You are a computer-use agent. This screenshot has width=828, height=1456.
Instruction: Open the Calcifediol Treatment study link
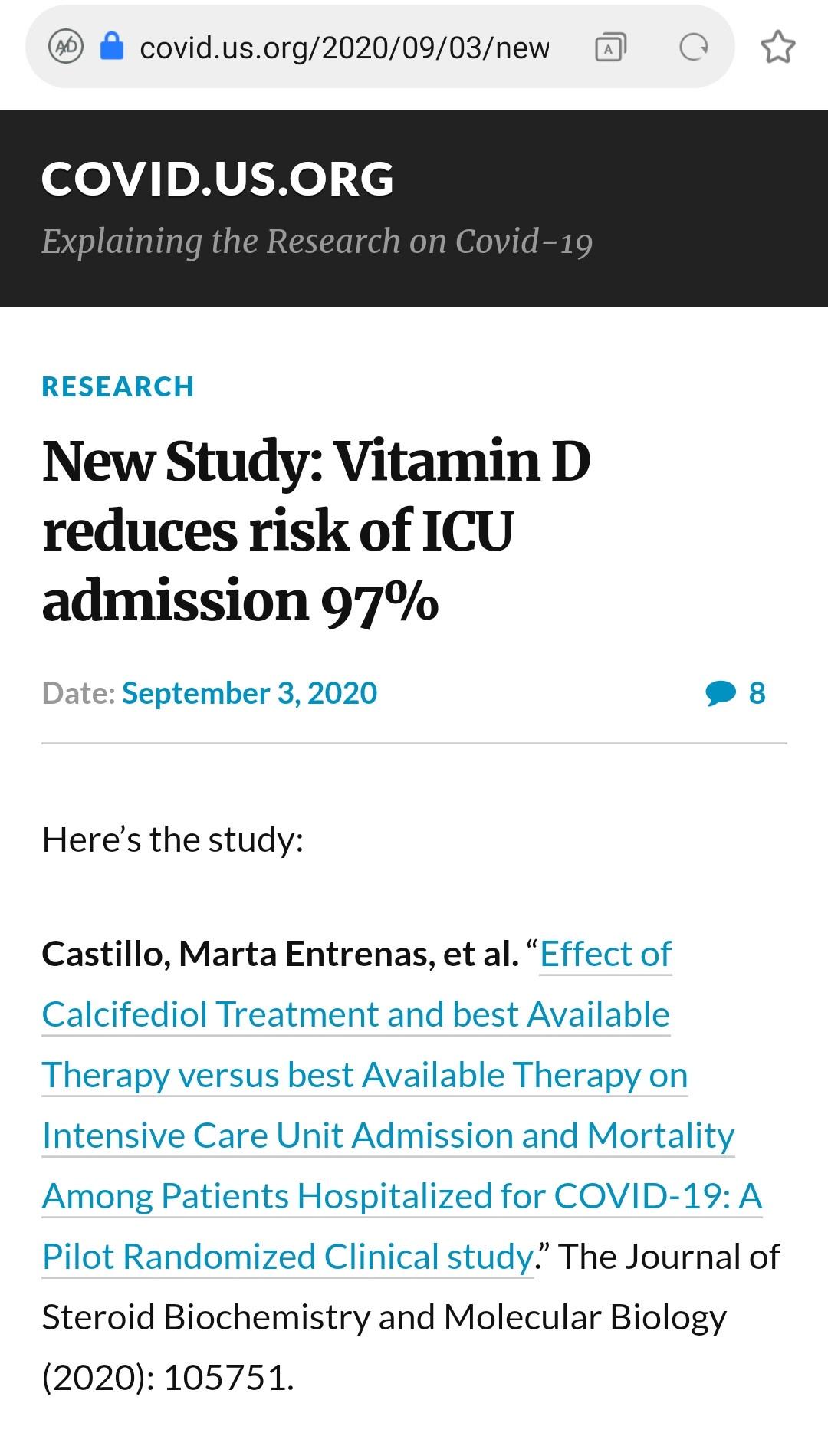[x=356, y=1014]
